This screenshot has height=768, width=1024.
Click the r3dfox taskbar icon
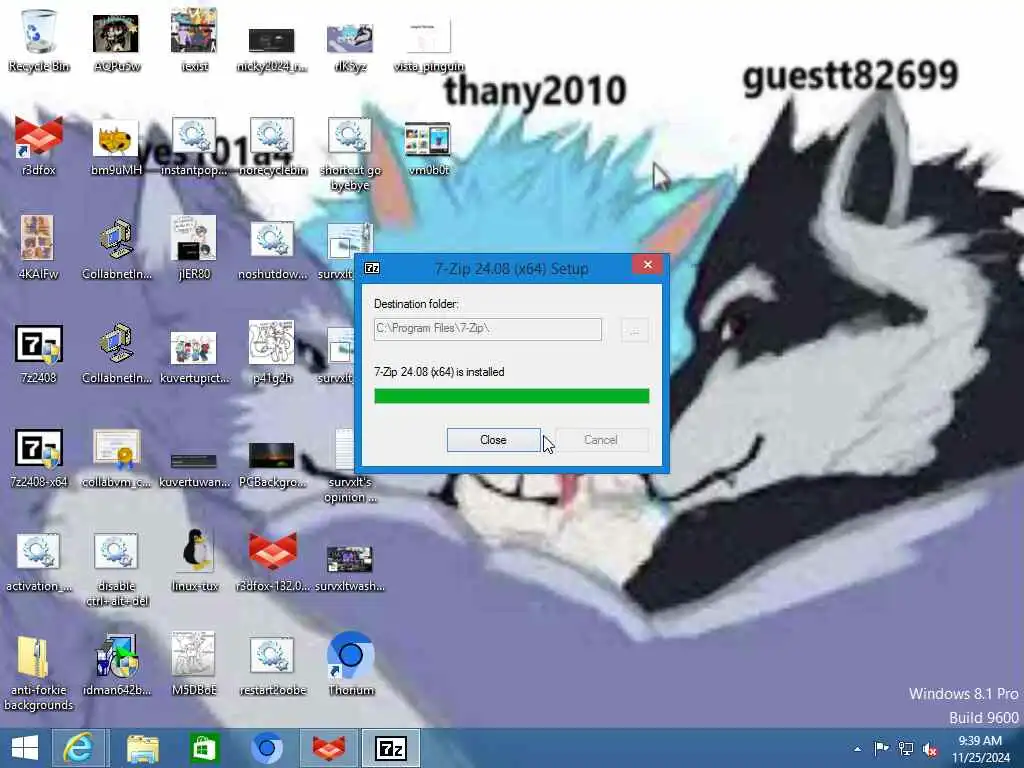click(x=329, y=748)
